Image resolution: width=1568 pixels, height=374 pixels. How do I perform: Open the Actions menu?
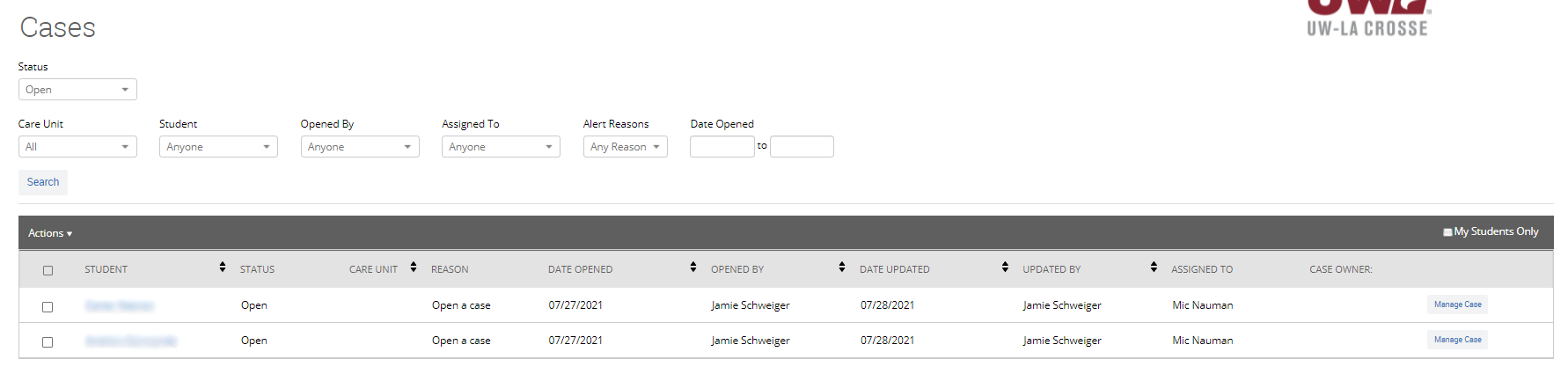click(x=50, y=233)
